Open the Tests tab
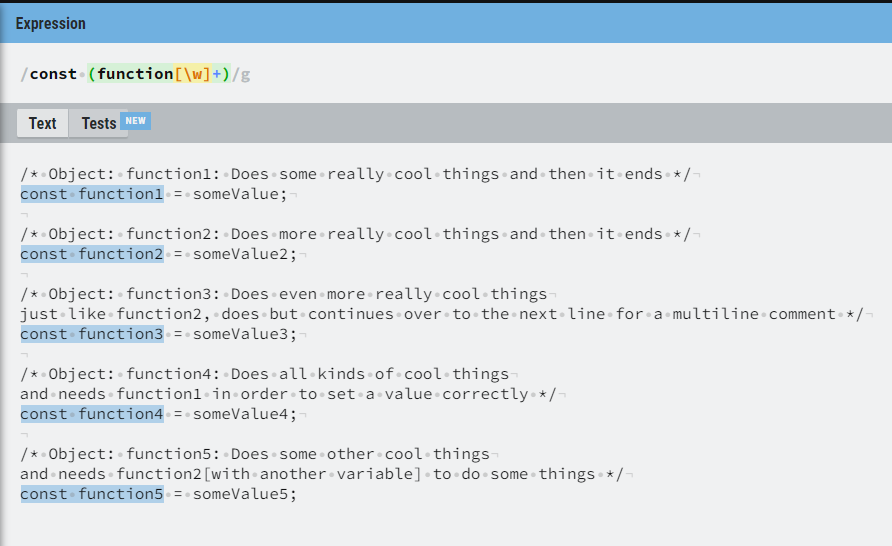This screenshot has height=546, width=892. 98,123
